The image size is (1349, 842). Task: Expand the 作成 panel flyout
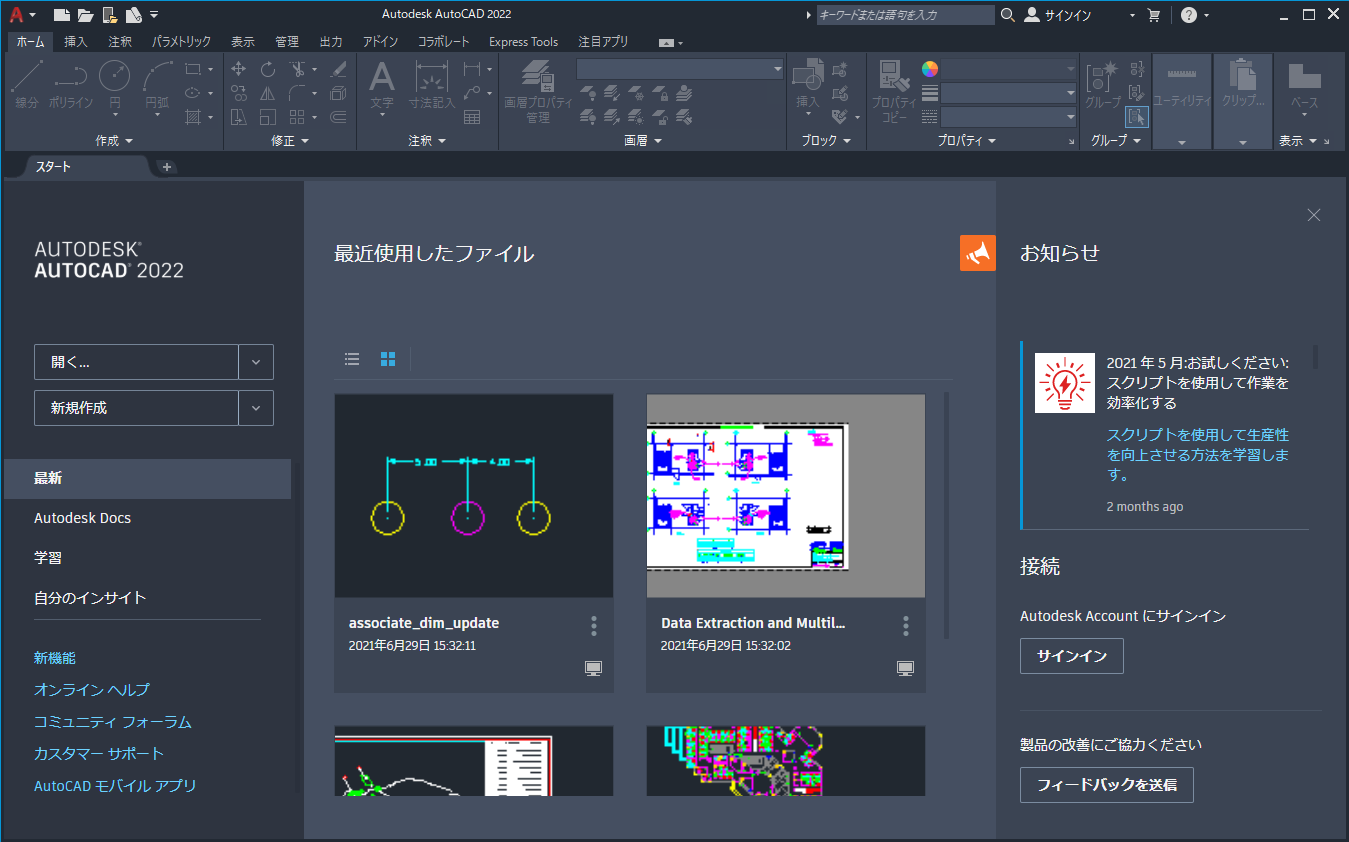[114, 141]
